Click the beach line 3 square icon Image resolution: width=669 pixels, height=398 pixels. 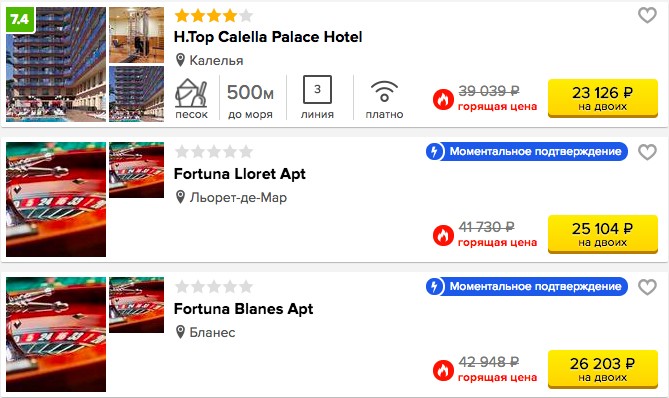click(317, 90)
